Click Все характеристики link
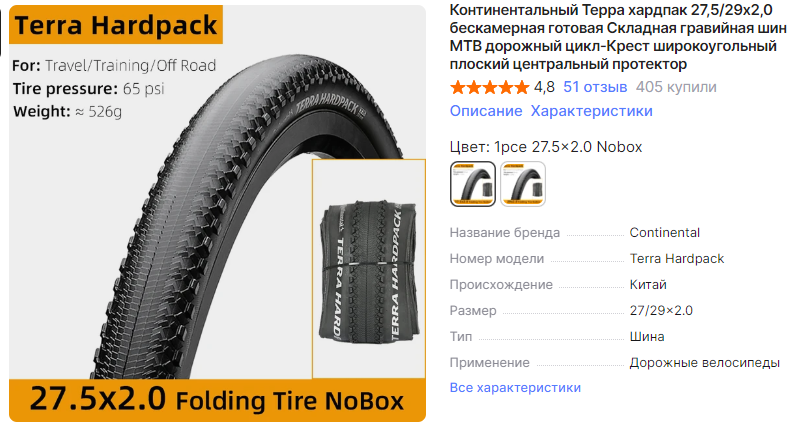 pyautogui.click(x=515, y=387)
